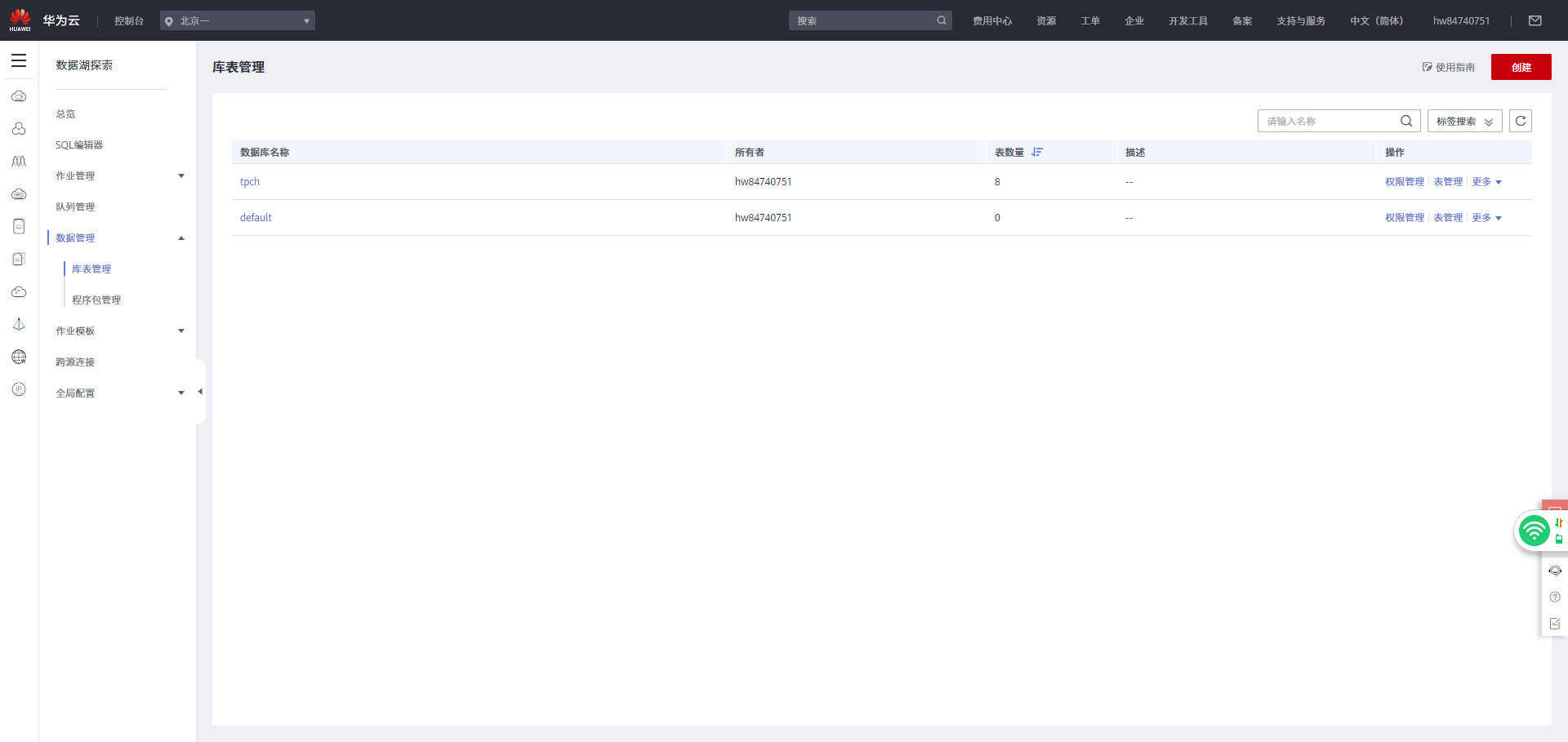Click the pyramid-shaped icon in left rail
The image size is (1568, 742).
coord(19,325)
